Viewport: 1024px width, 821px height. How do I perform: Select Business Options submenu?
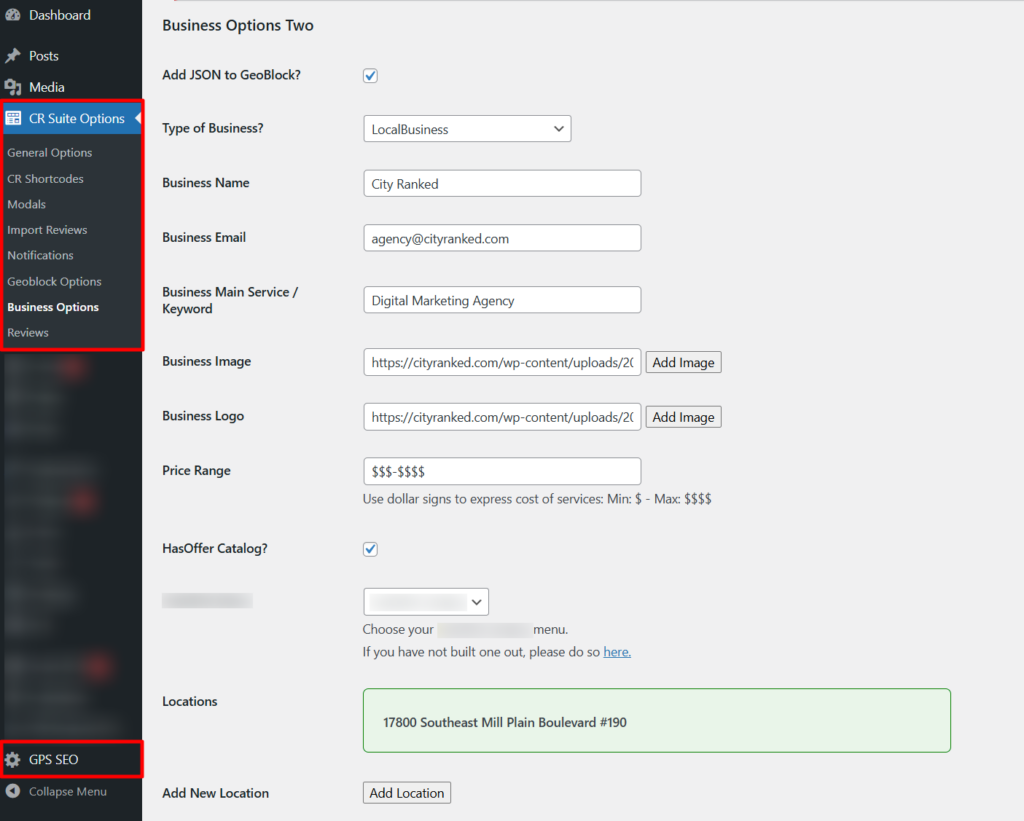click(53, 307)
